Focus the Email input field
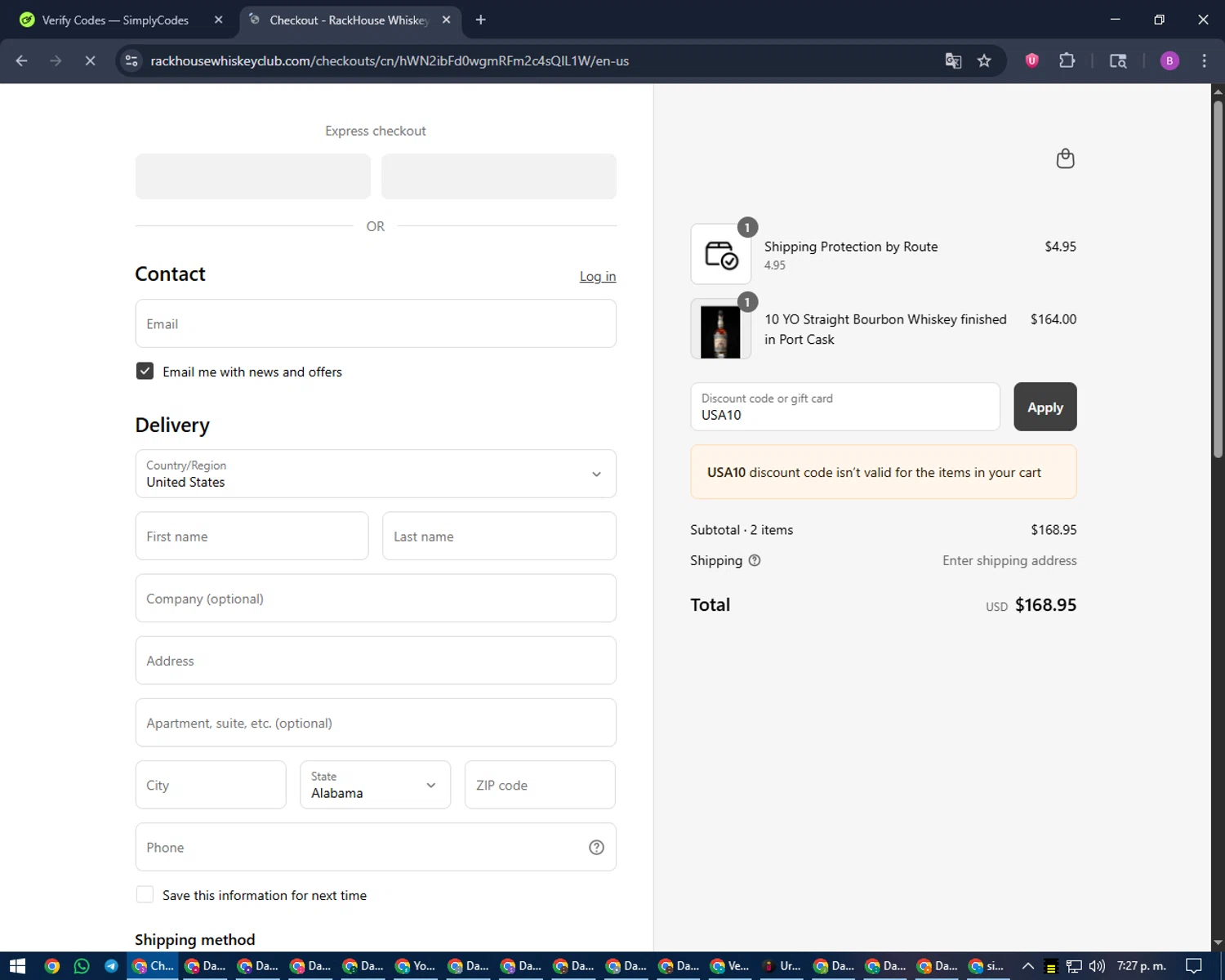1225x980 pixels. click(376, 323)
